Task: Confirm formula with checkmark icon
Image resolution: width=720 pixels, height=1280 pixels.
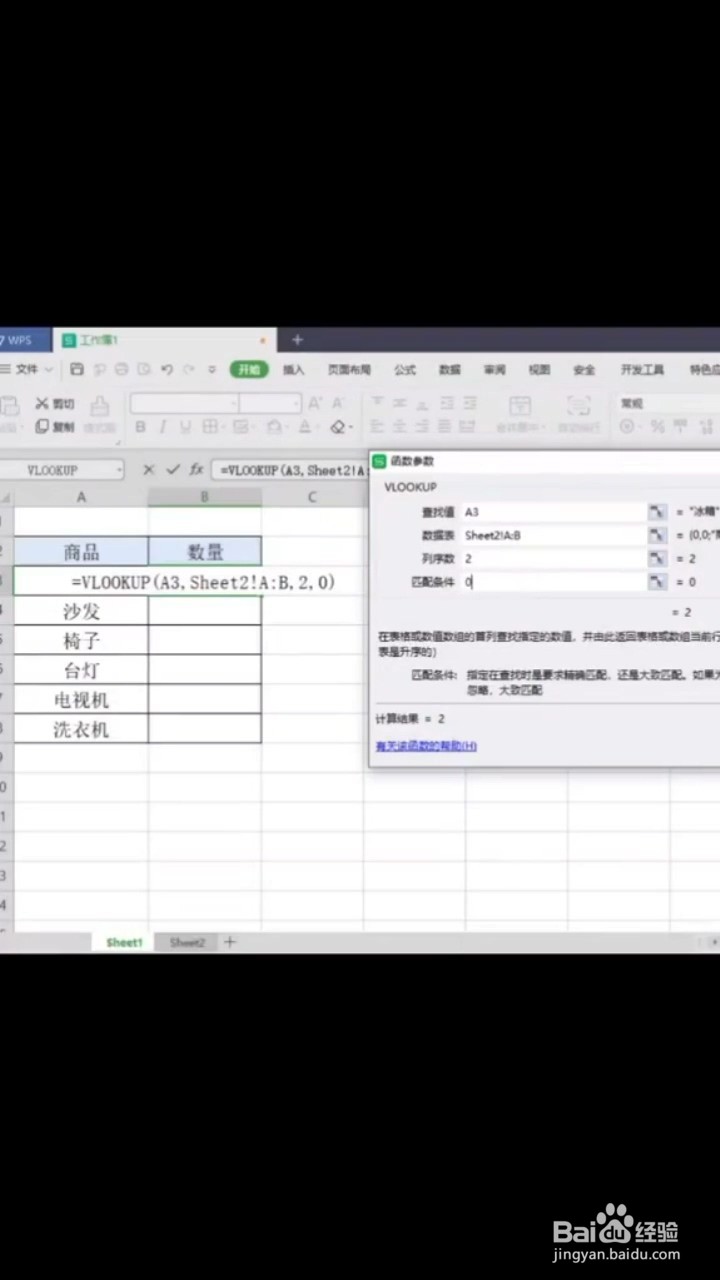Action: point(173,469)
